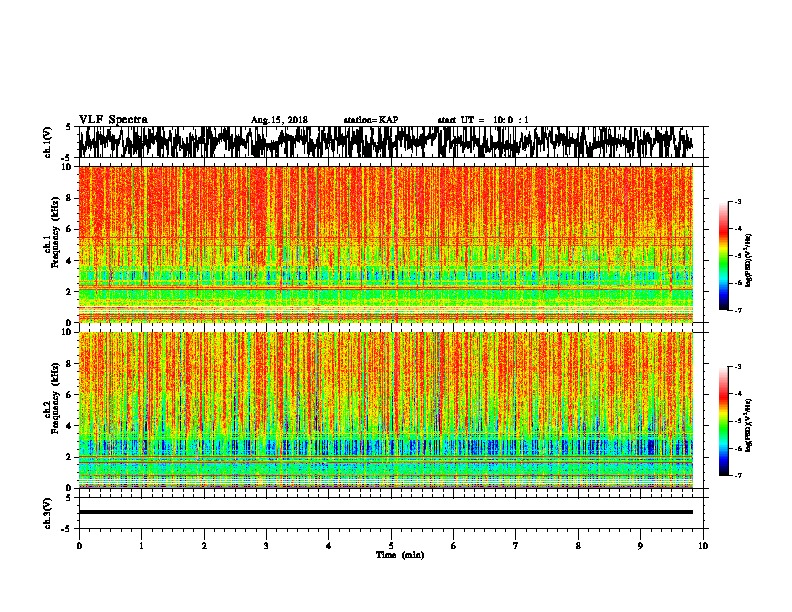Viewport: 792px width, 612px height.
Task: Click time axis tick label "10"
Action: point(703,546)
